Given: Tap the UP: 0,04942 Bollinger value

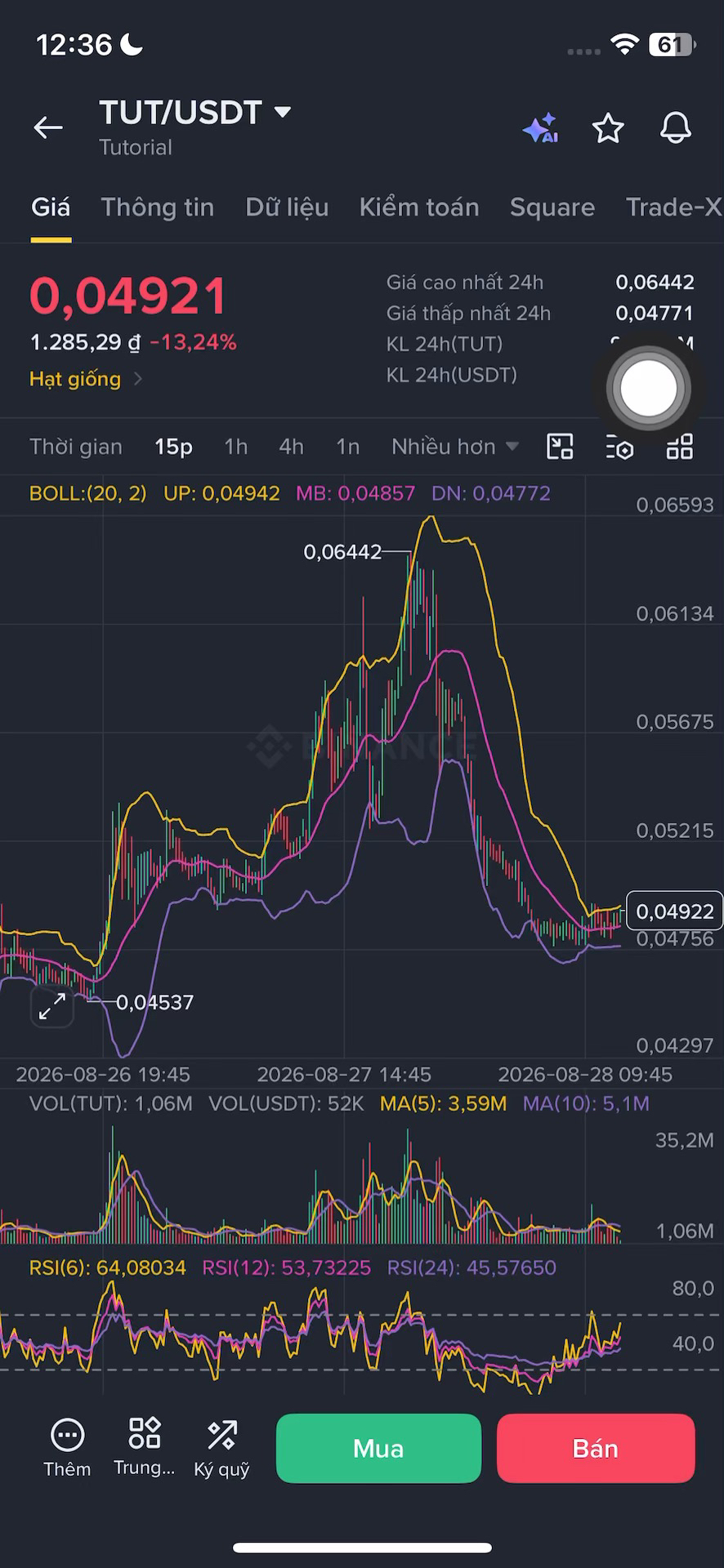Looking at the screenshot, I should pos(221,493).
